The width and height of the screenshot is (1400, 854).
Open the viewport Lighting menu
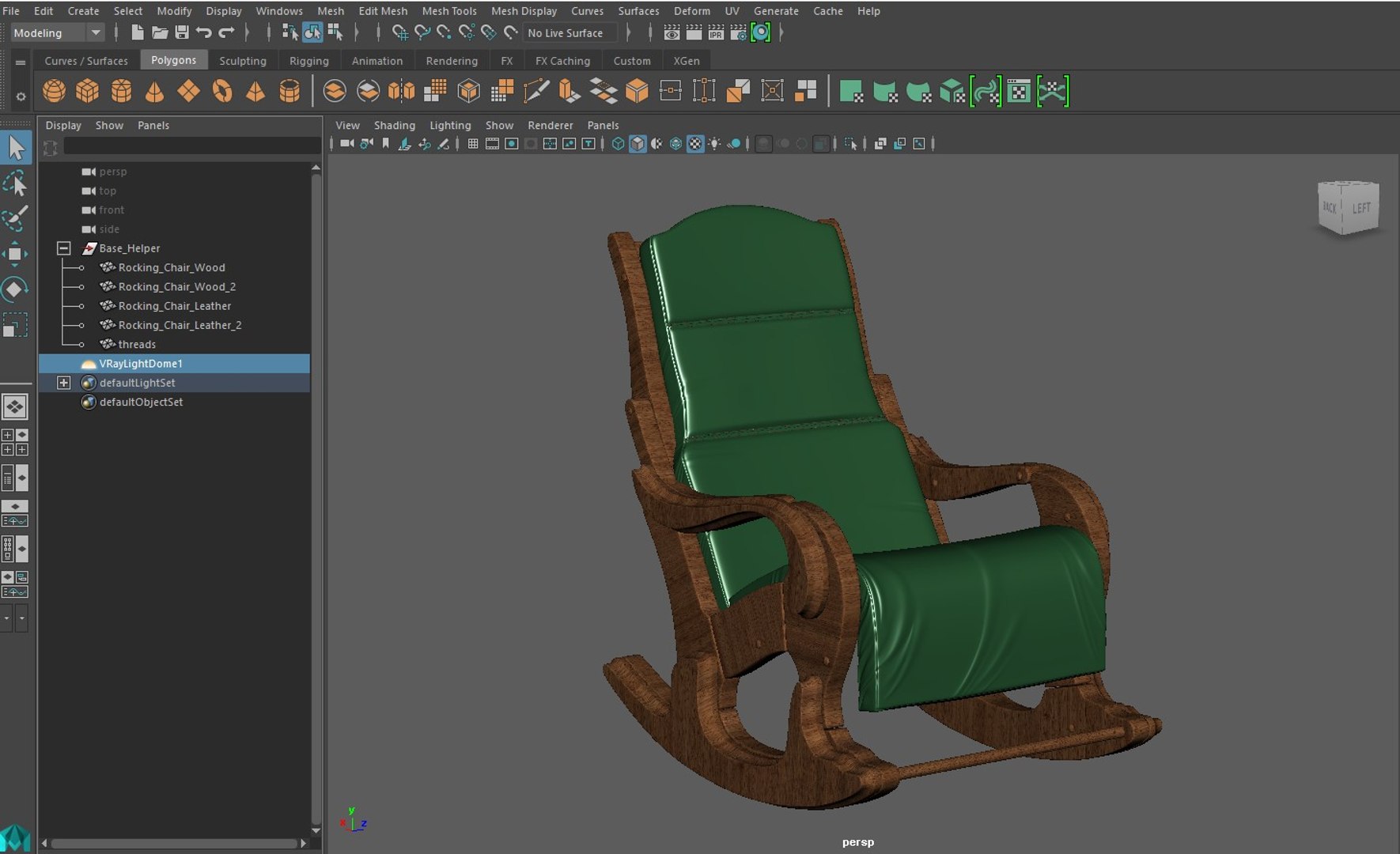[x=450, y=125]
